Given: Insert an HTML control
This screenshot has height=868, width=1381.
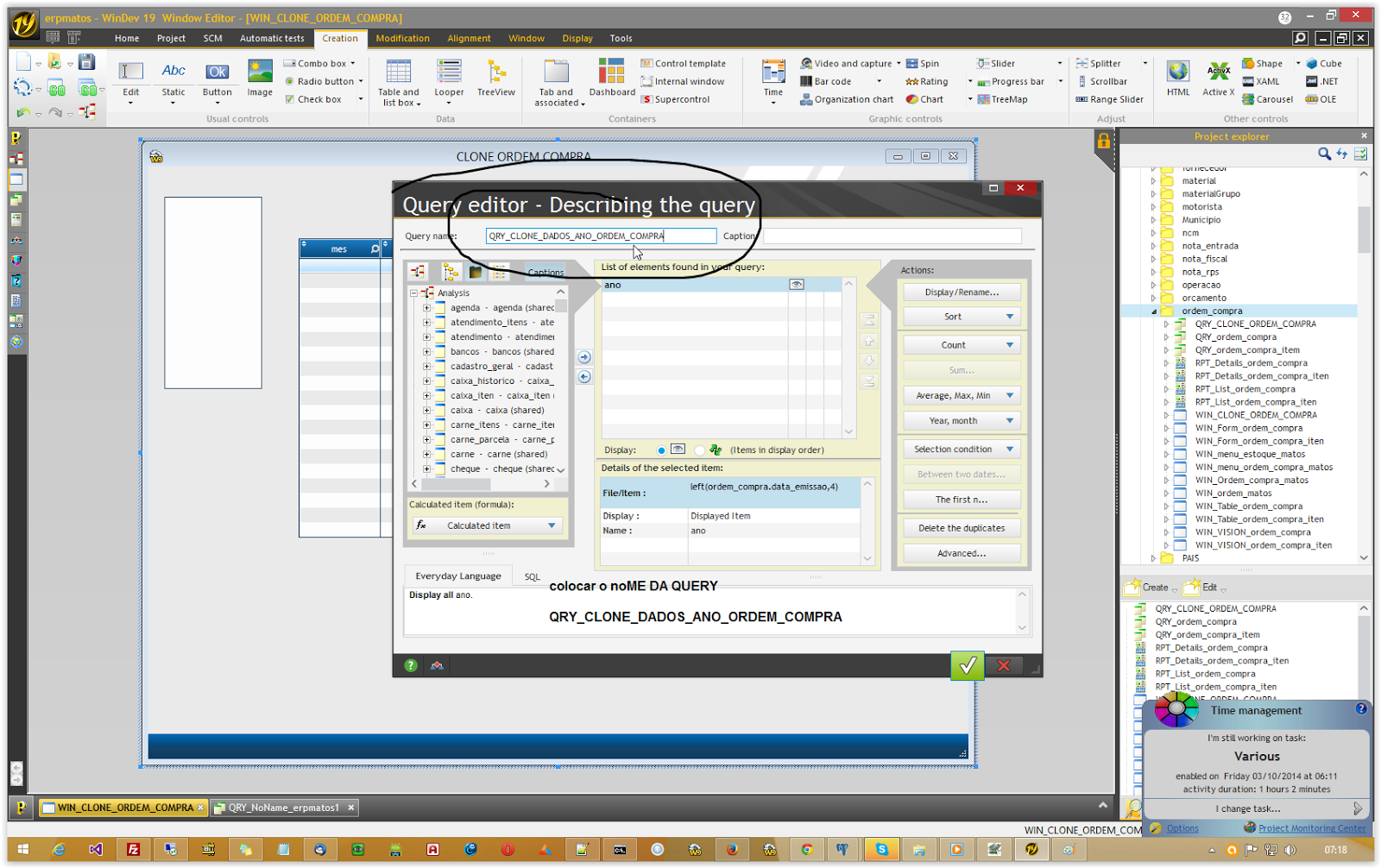Looking at the screenshot, I should click(1178, 79).
